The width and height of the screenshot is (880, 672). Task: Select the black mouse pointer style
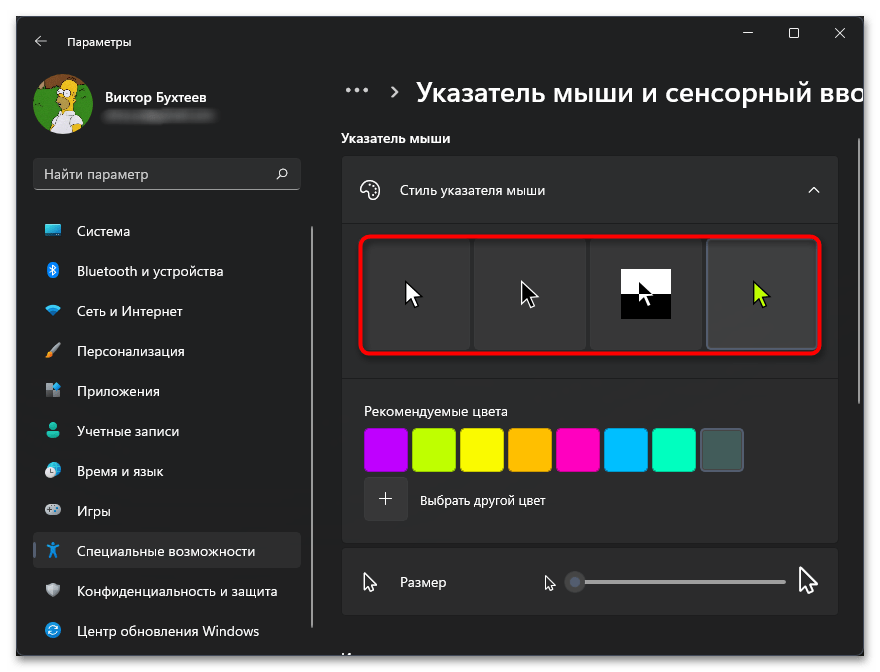point(530,295)
